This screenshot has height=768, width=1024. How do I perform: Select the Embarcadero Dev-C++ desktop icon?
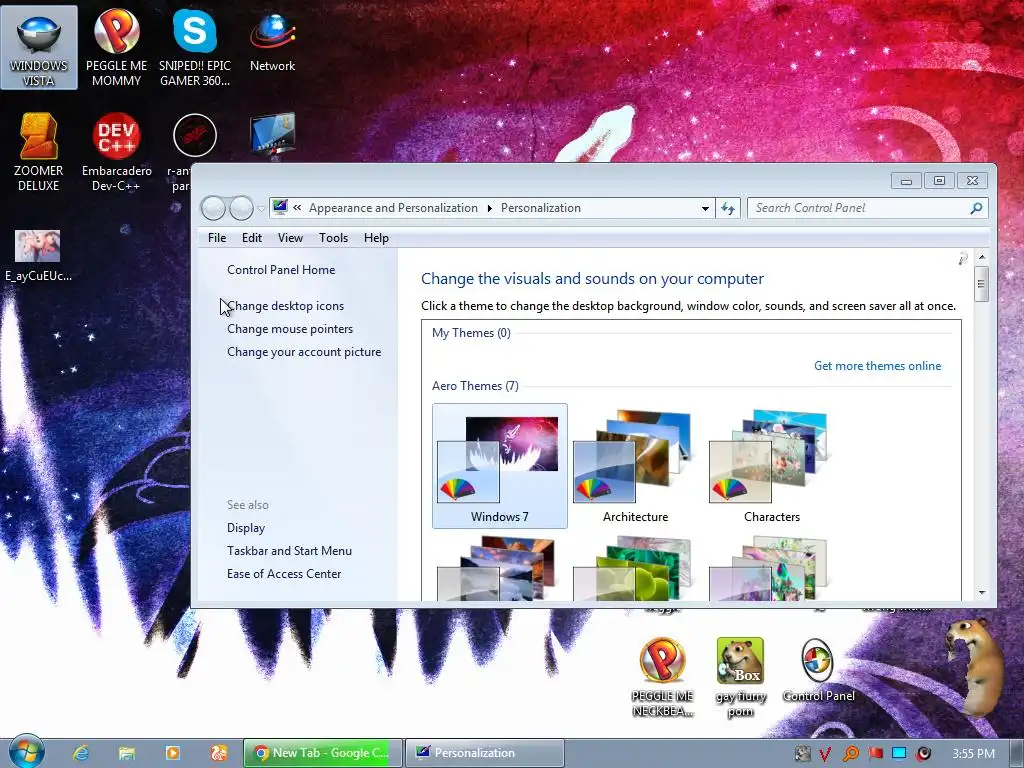(x=116, y=152)
